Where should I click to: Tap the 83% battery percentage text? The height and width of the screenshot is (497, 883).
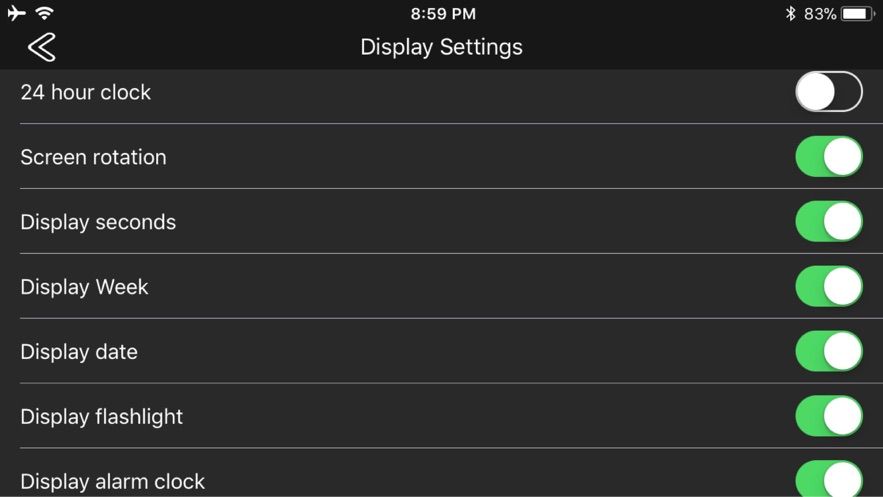pyautogui.click(x=820, y=14)
